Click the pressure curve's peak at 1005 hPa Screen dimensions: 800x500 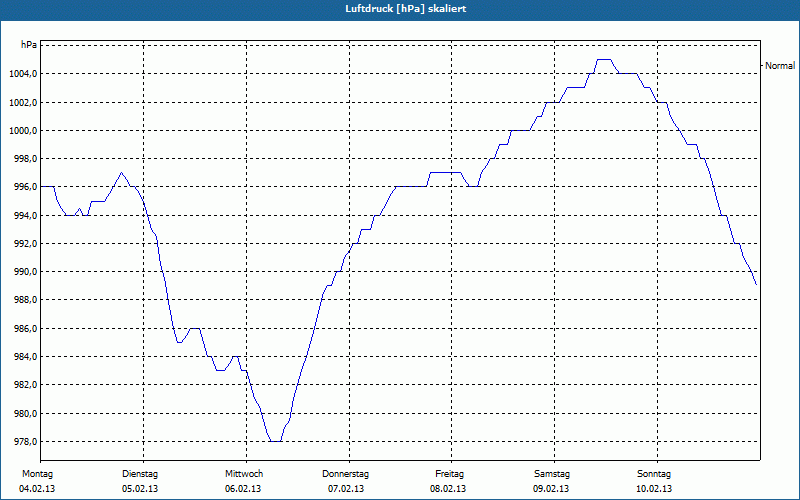click(604, 59)
